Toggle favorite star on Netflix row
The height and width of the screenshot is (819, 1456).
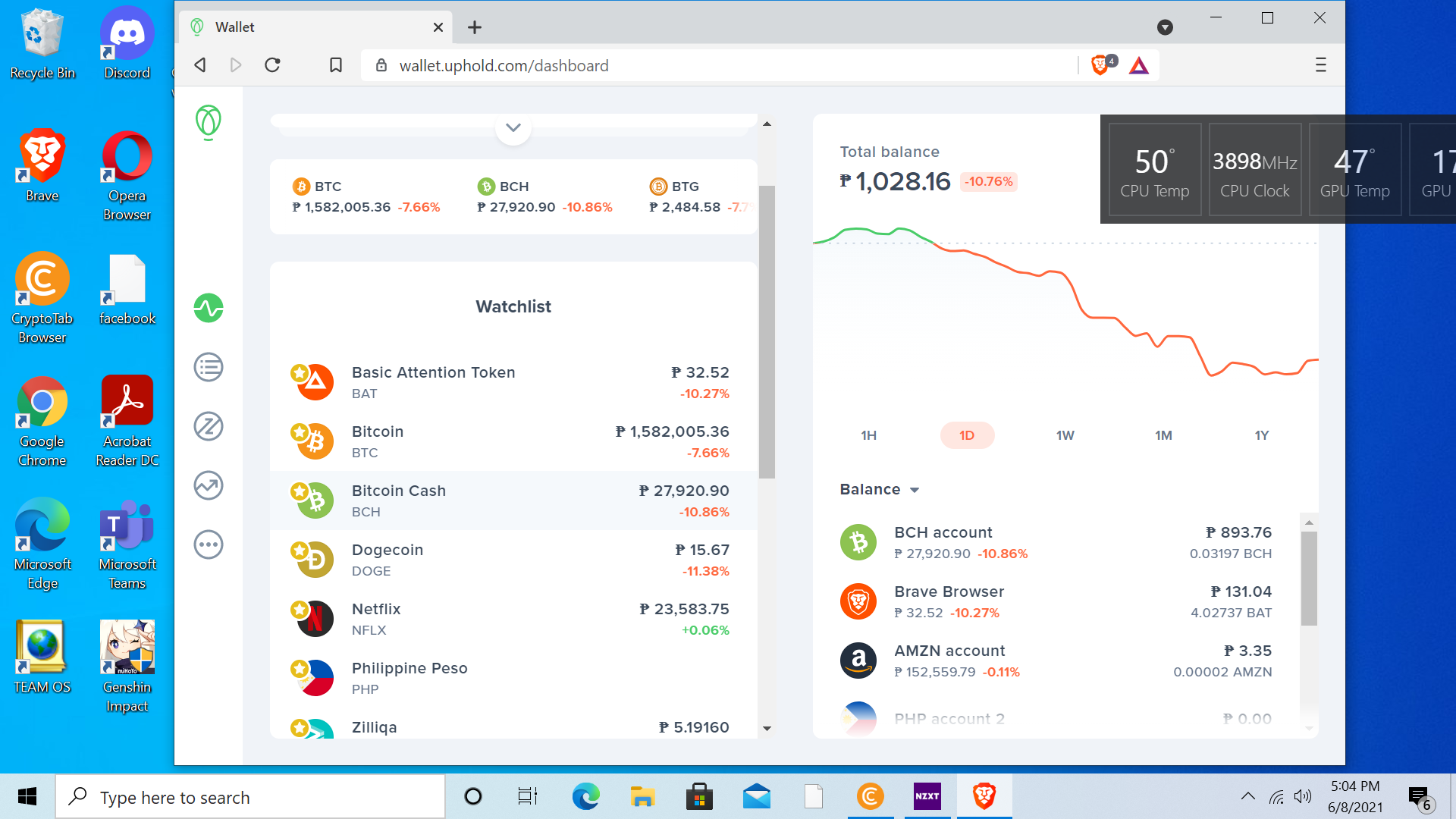click(x=300, y=609)
